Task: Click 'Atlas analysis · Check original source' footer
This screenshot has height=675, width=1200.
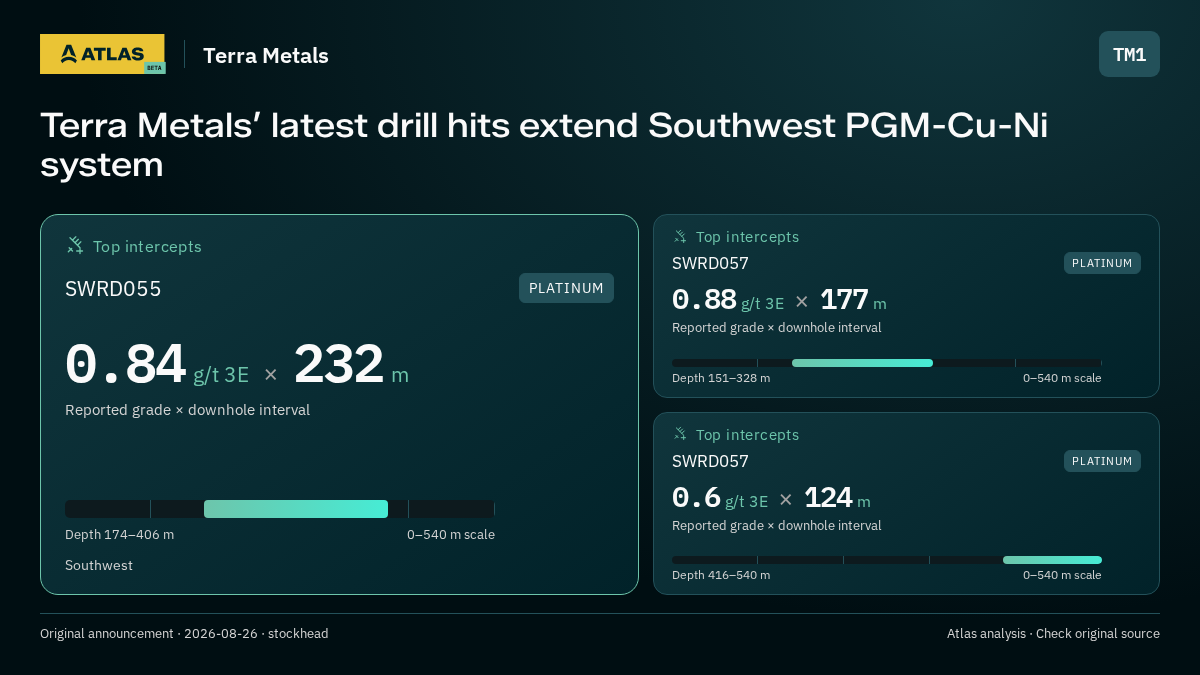Action: pyautogui.click(x=1053, y=634)
